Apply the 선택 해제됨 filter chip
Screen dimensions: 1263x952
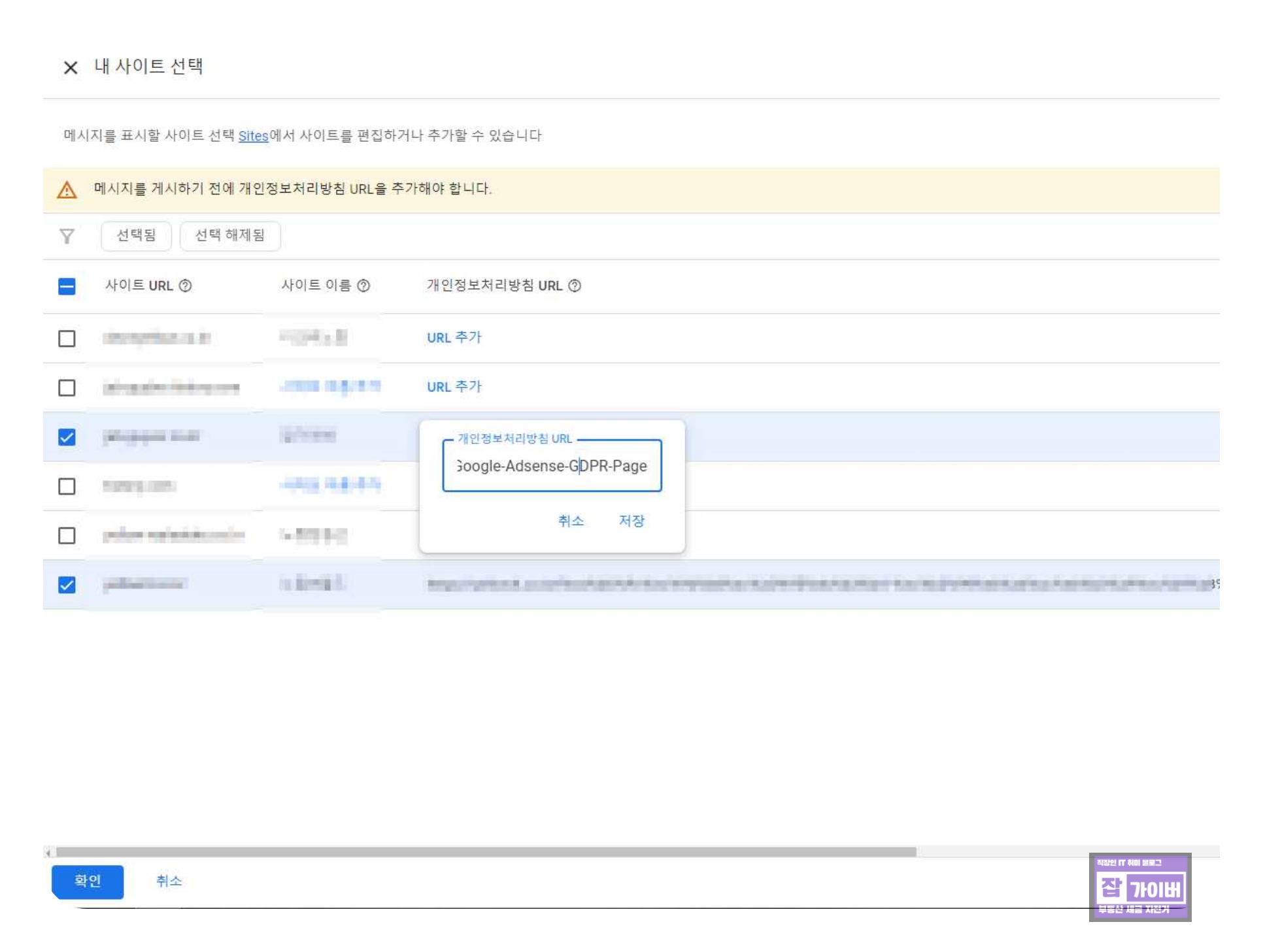tap(230, 235)
